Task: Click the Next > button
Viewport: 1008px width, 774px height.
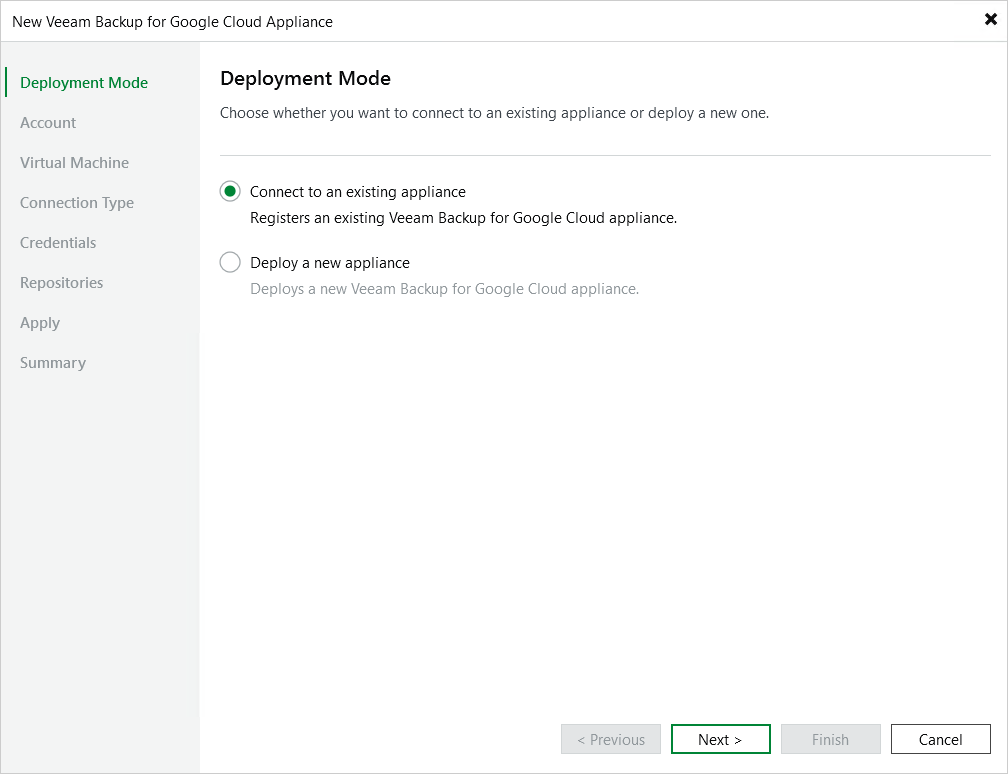Action: (721, 739)
